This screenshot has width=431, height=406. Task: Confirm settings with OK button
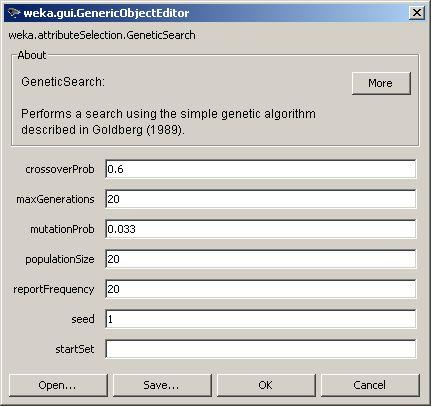tap(266, 385)
